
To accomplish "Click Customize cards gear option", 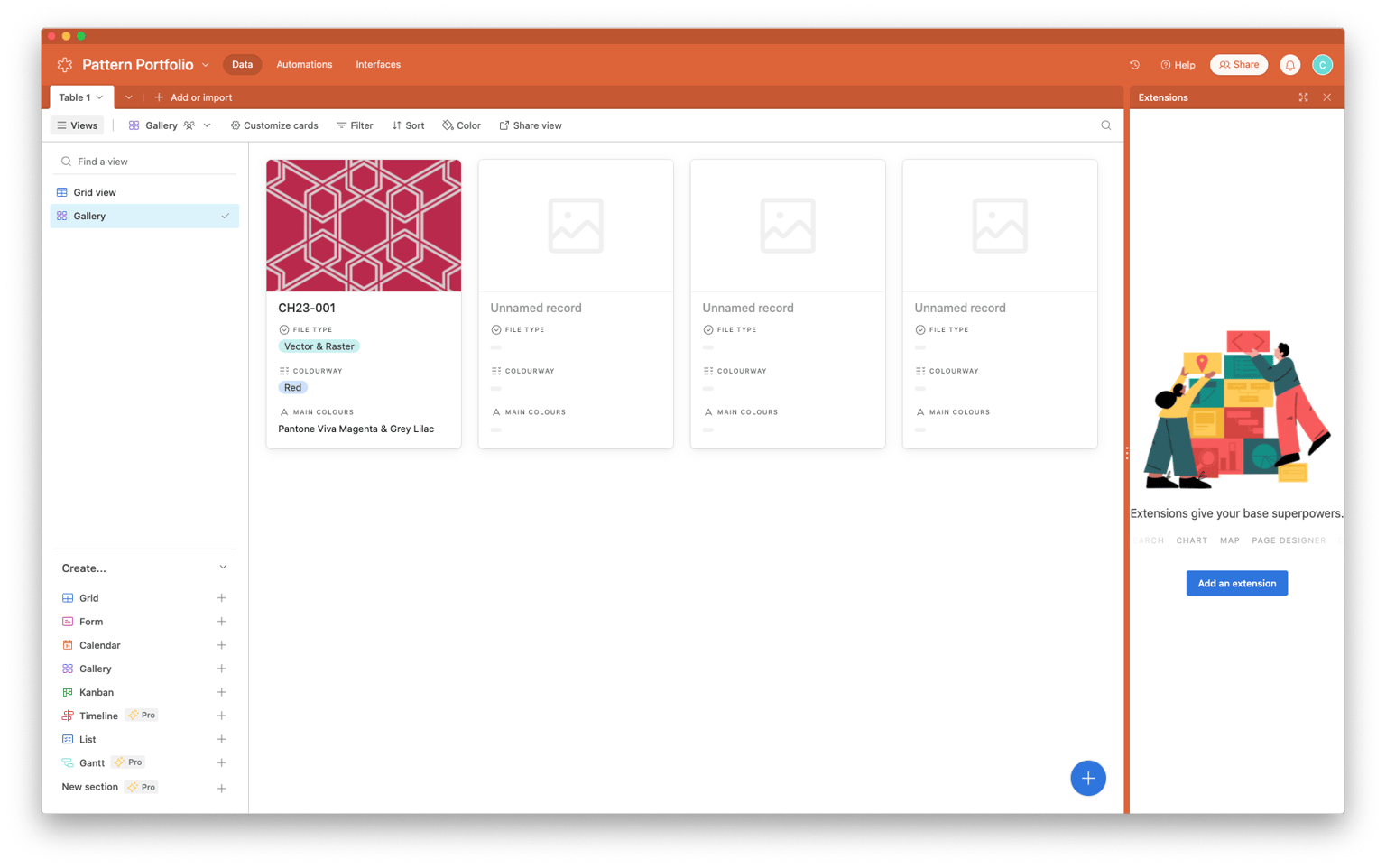I will (274, 125).
